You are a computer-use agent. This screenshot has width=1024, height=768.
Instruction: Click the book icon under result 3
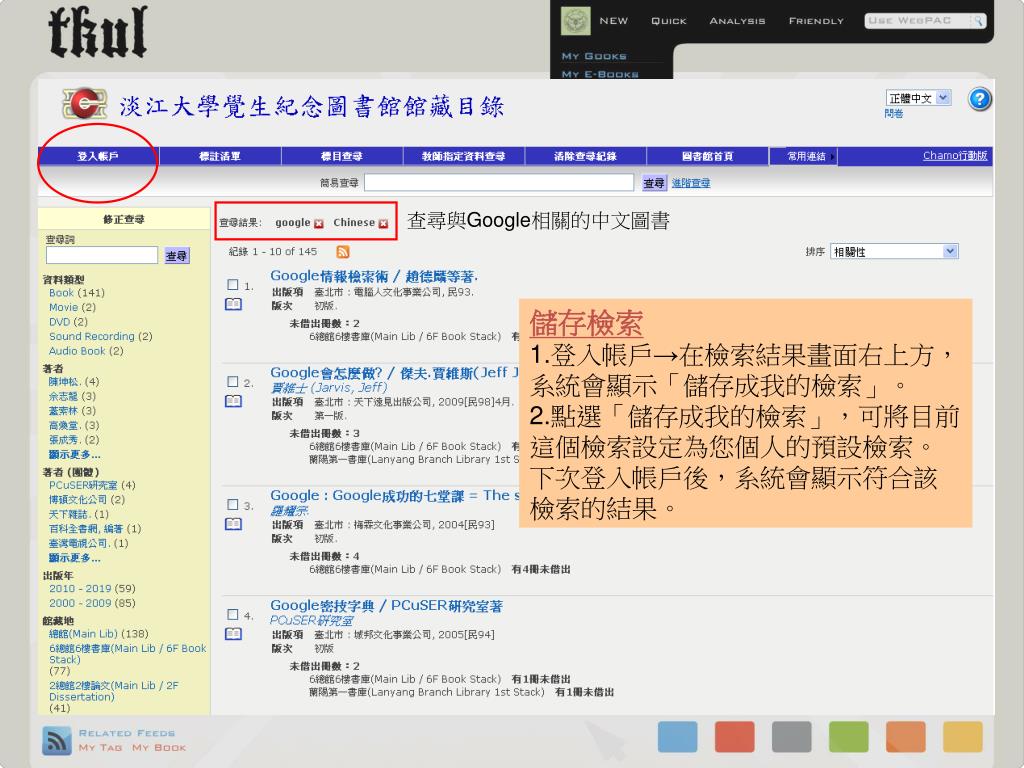click(233, 524)
